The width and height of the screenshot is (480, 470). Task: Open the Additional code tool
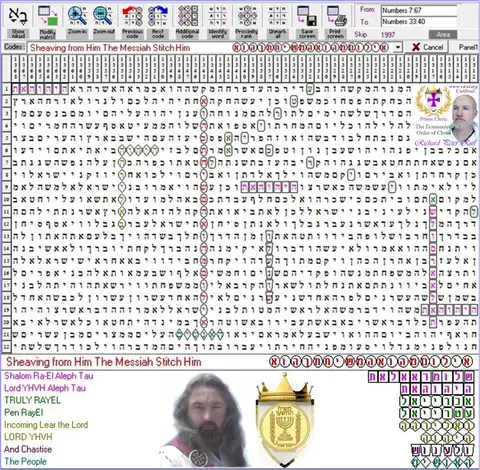[187, 21]
